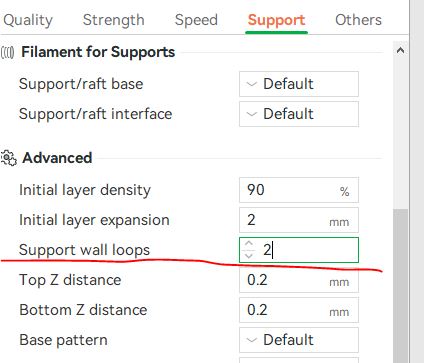Open the Support/raft interface dropdown
The width and height of the screenshot is (424, 363).
(299, 114)
